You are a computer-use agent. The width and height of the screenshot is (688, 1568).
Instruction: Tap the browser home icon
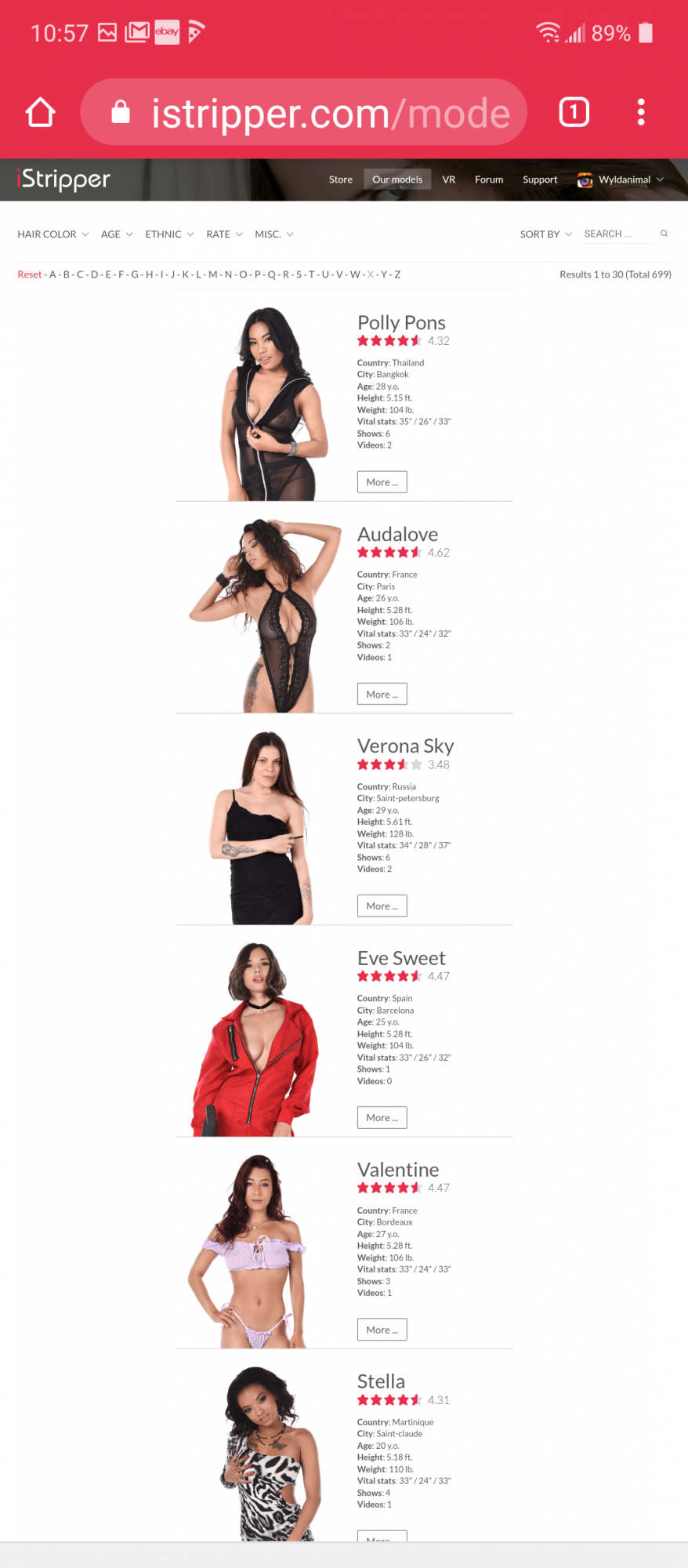pyautogui.click(x=41, y=112)
